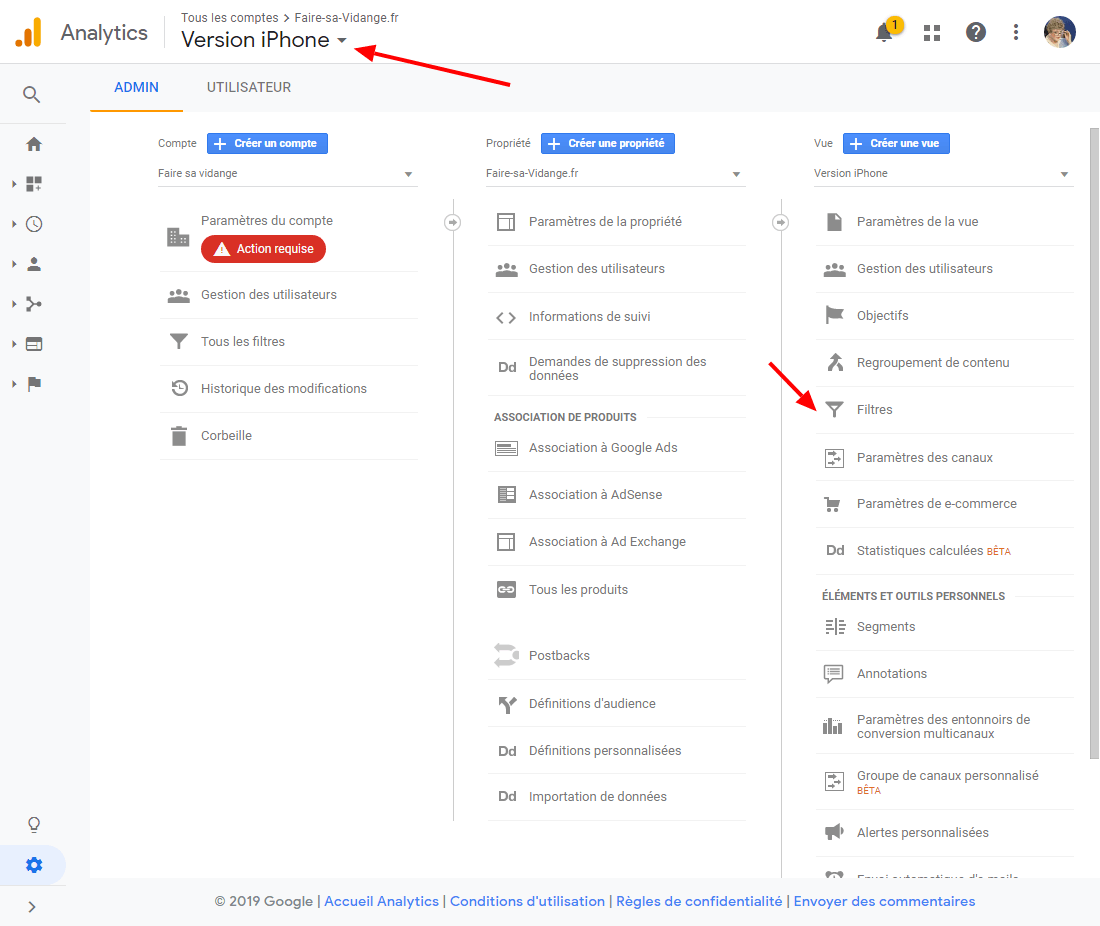
Task: Click the round arrow between Compte and Propriété
Action: (452, 222)
